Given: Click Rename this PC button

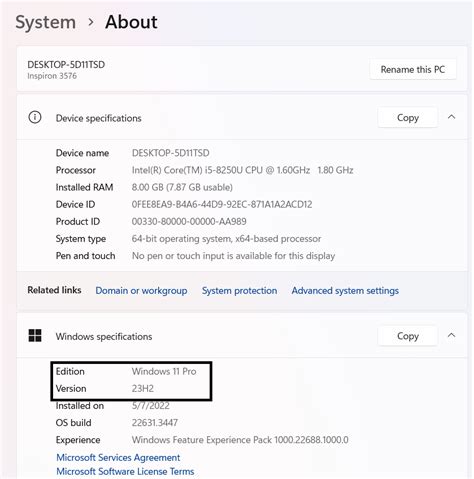Looking at the screenshot, I should tap(413, 69).
